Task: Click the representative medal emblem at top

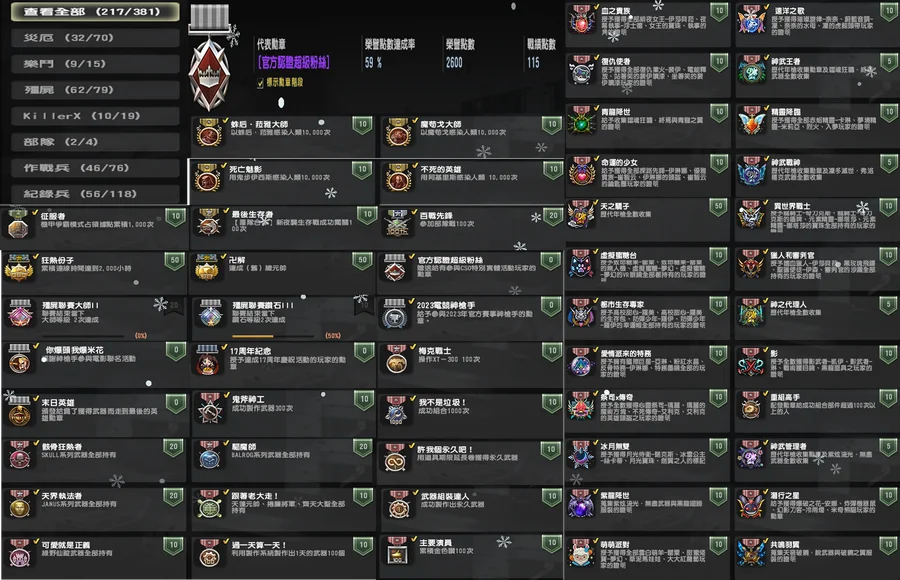Action: tap(210, 59)
